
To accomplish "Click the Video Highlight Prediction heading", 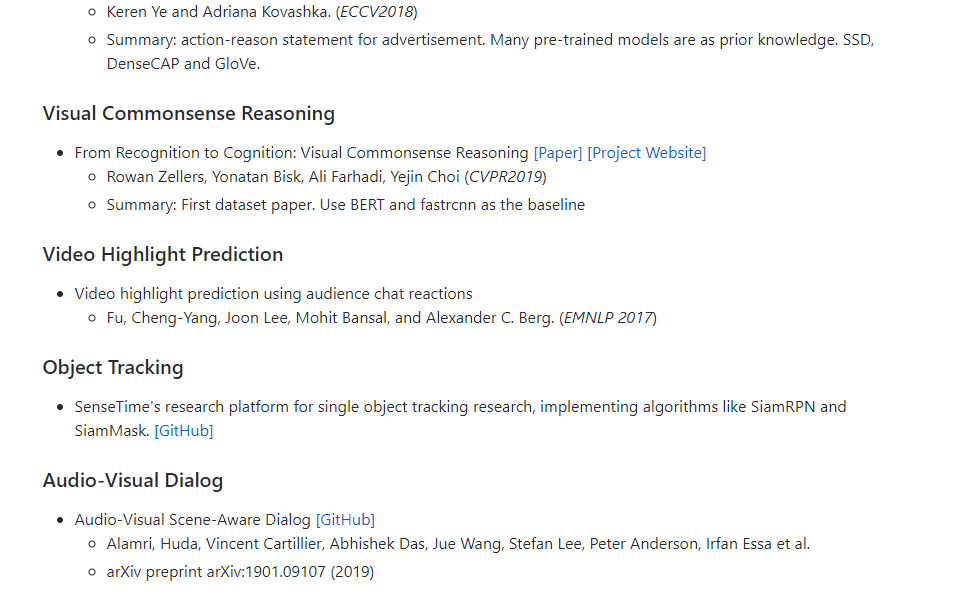I will (x=163, y=255).
